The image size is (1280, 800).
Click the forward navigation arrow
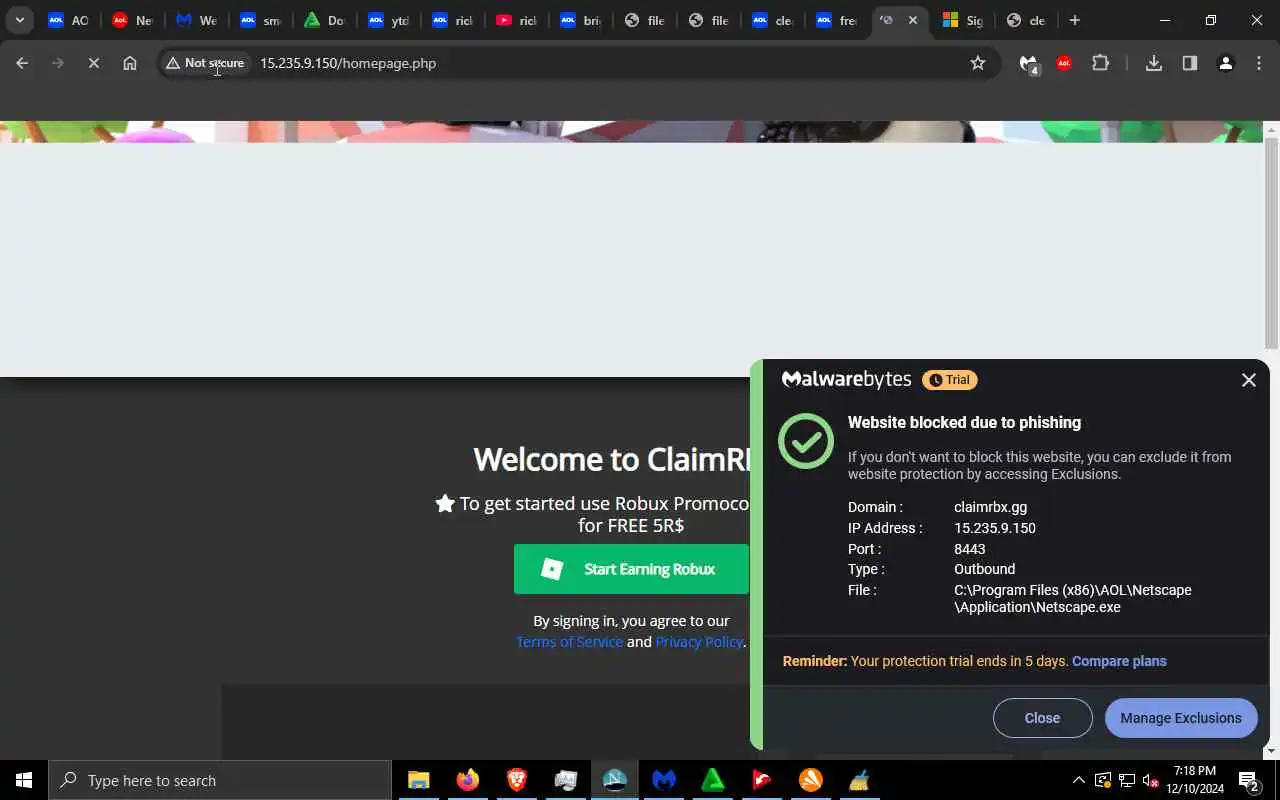58,63
